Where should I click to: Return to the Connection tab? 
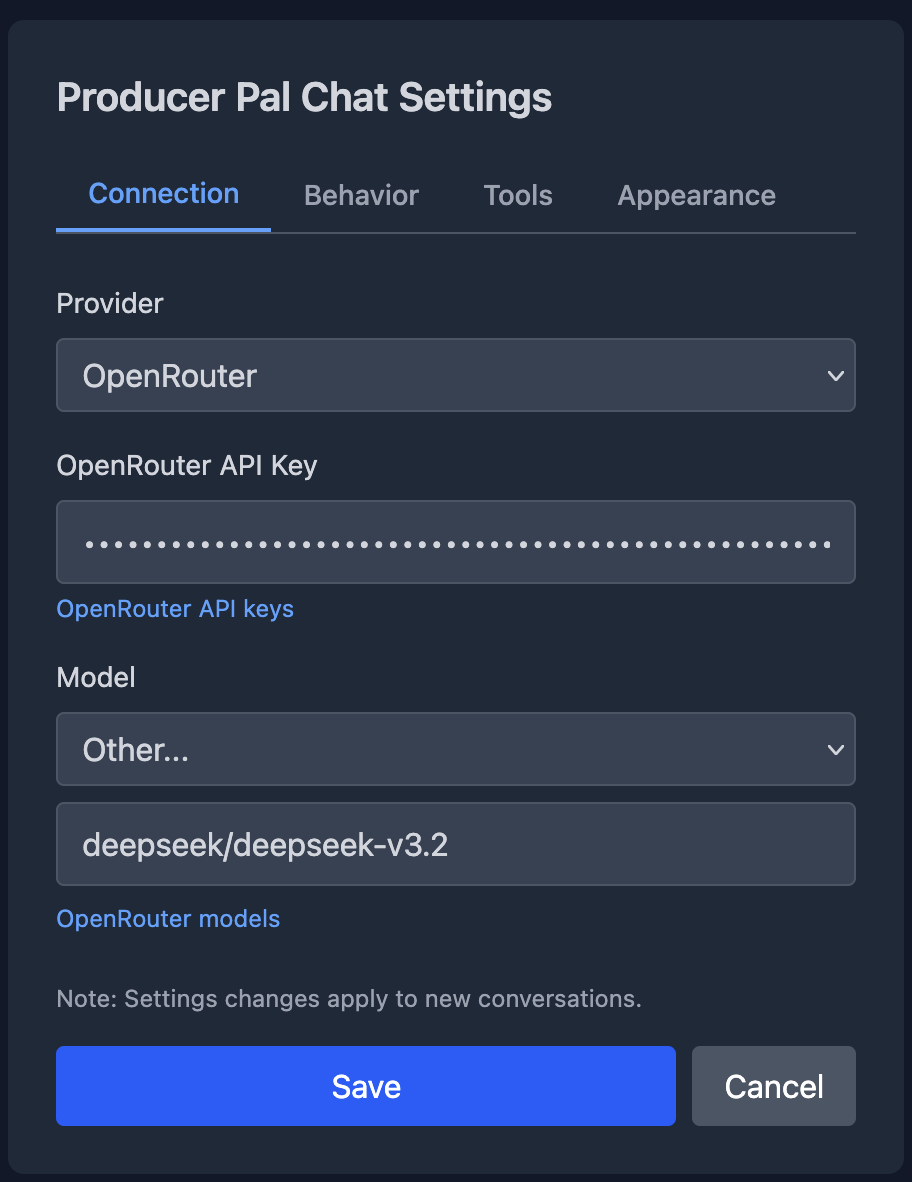point(163,195)
